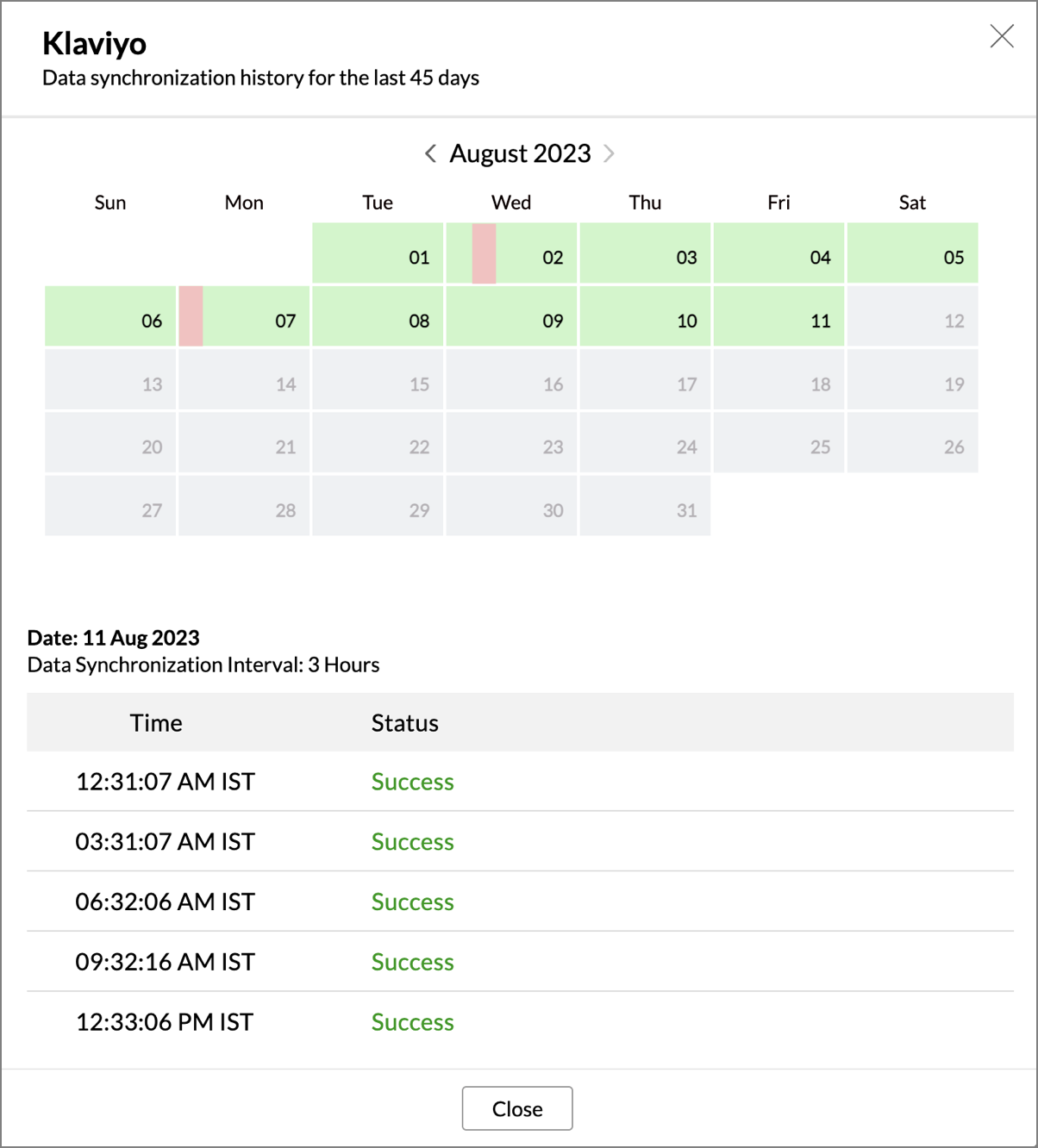Select August 01 in calendar
This screenshot has width=1038, height=1148.
378,253
